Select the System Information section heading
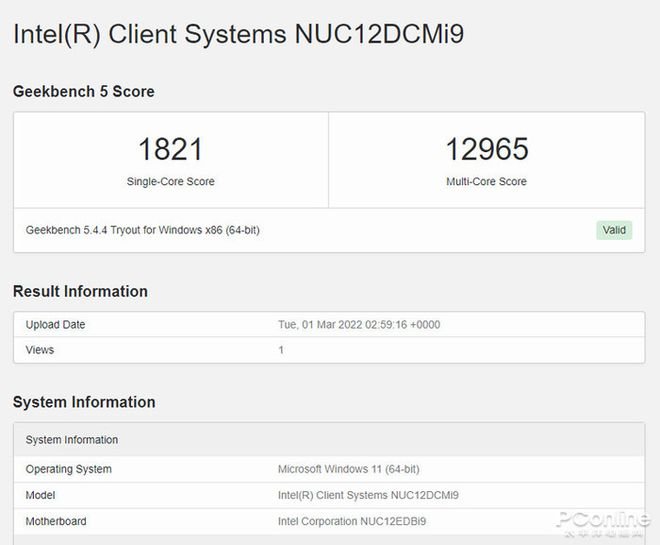Viewport: 660px width, 545px height. tap(84, 402)
